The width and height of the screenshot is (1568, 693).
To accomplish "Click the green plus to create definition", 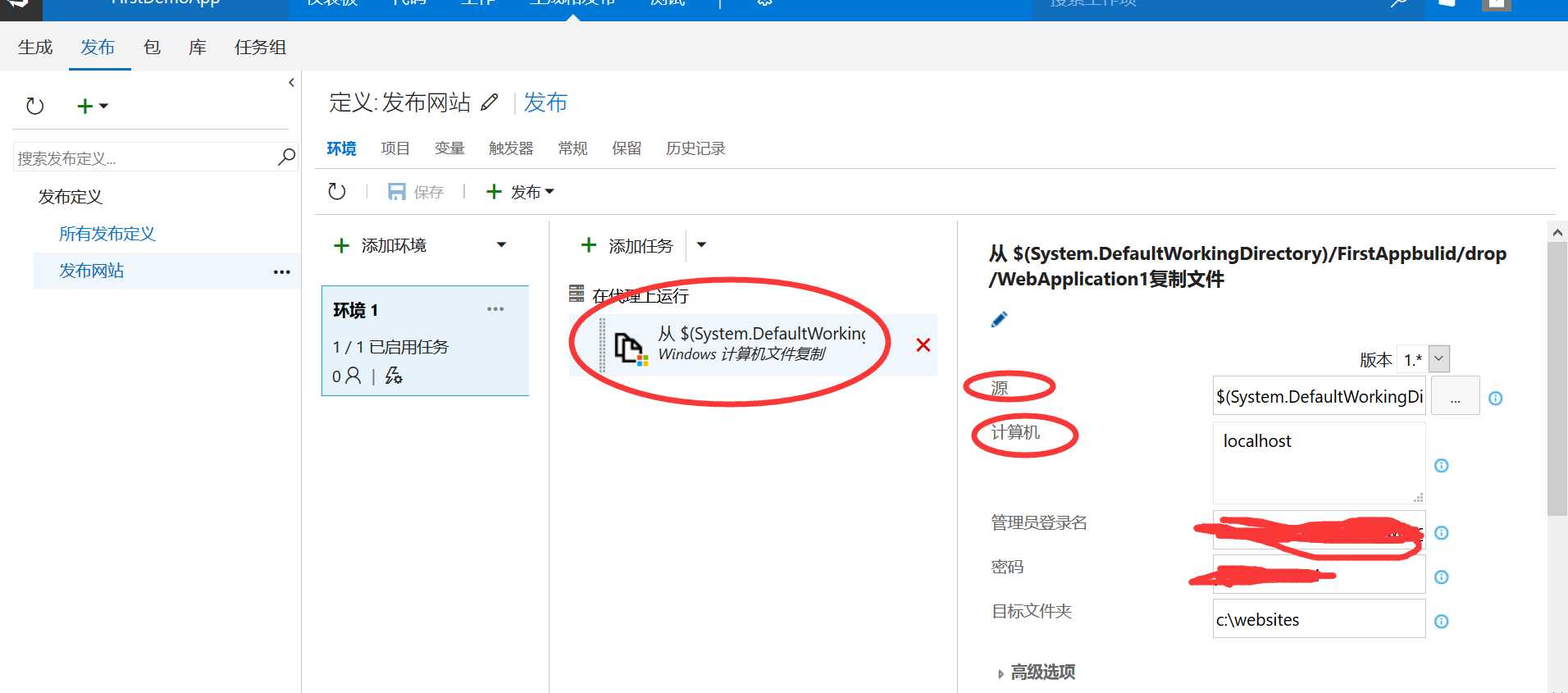I will [x=84, y=106].
